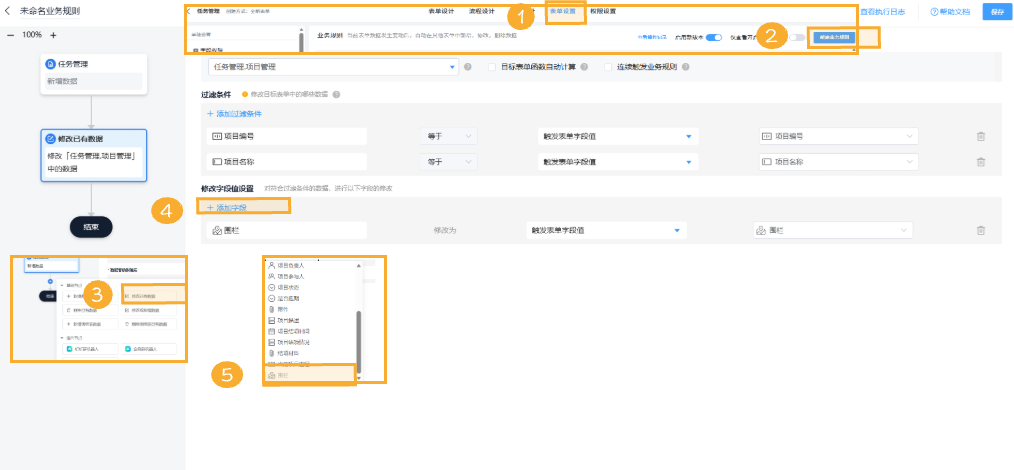Delete the 项目名称 filter condition row

980,162
